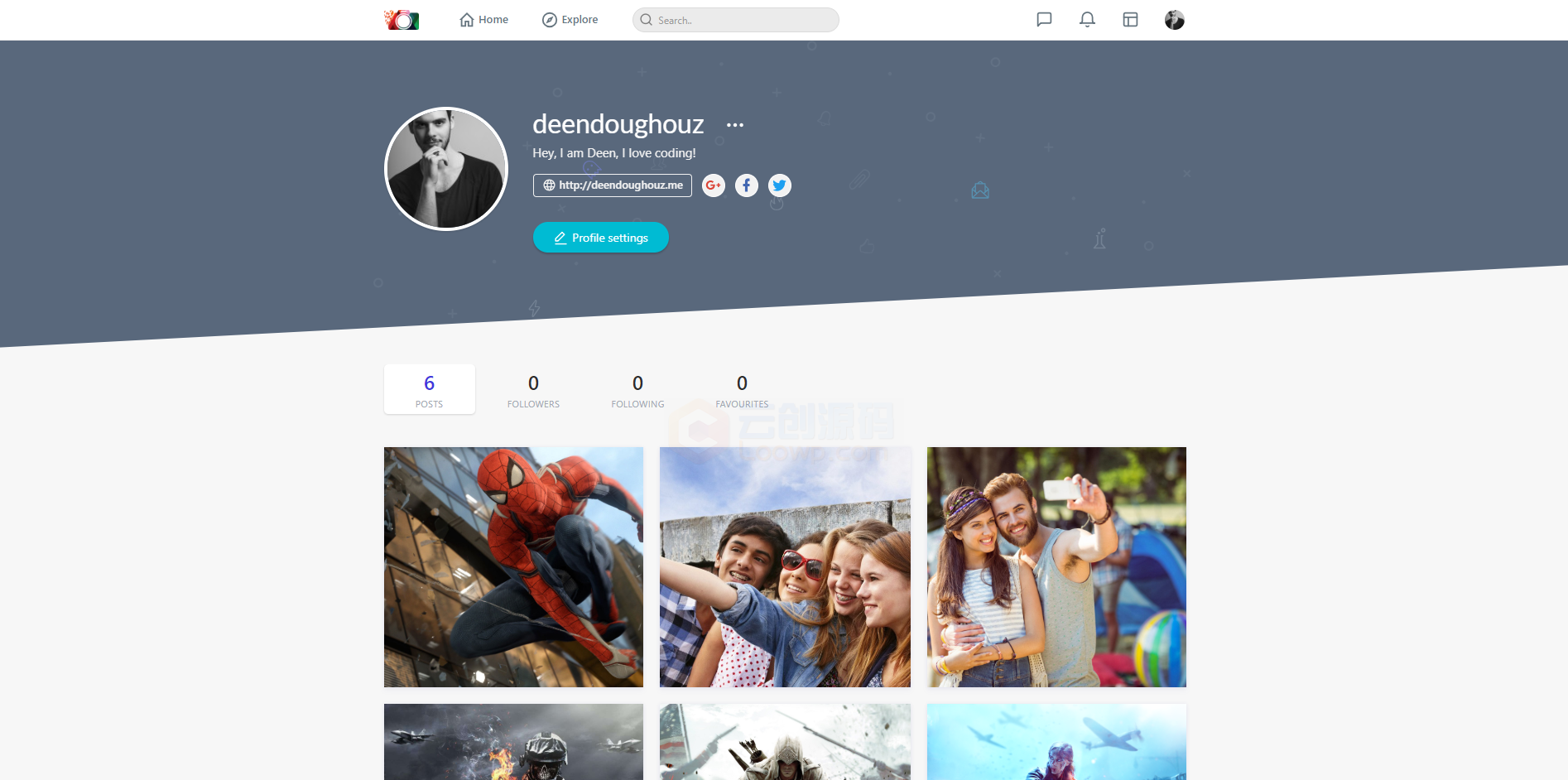Open the hooded assassin post thumbnail

[785, 742]
